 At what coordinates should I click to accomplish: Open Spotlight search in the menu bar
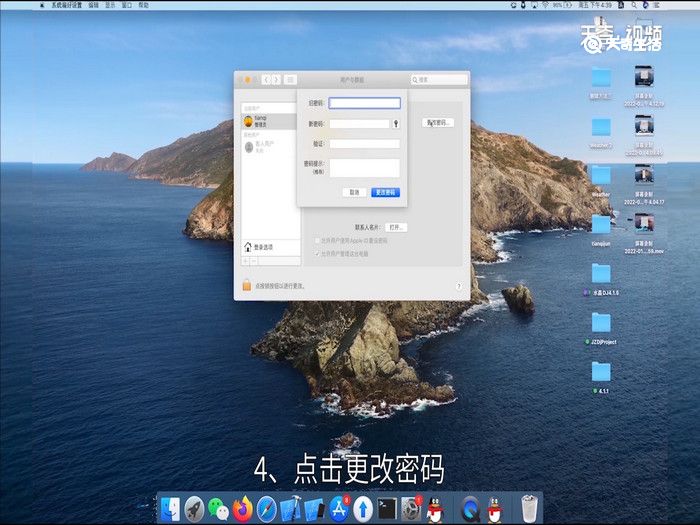pyautogui.click(x=634, y=5)
